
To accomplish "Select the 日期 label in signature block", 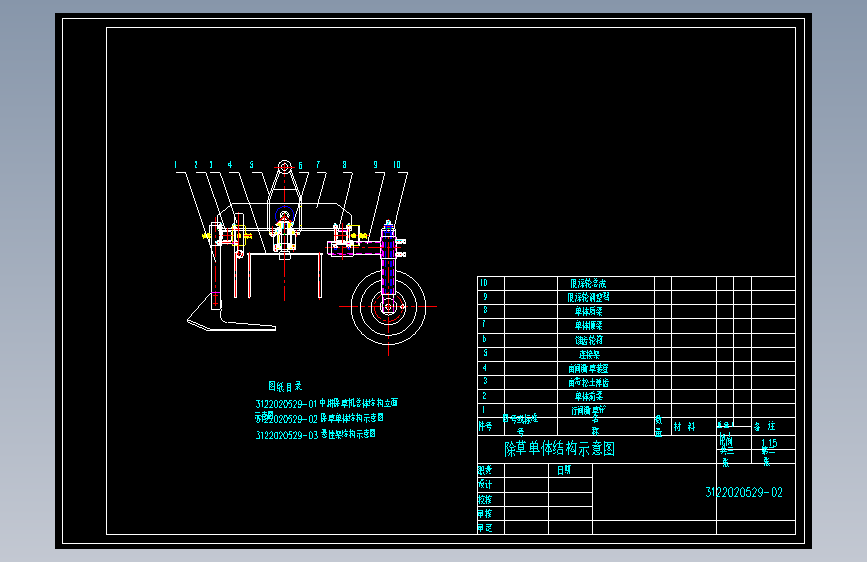I will tap(564, 470).
